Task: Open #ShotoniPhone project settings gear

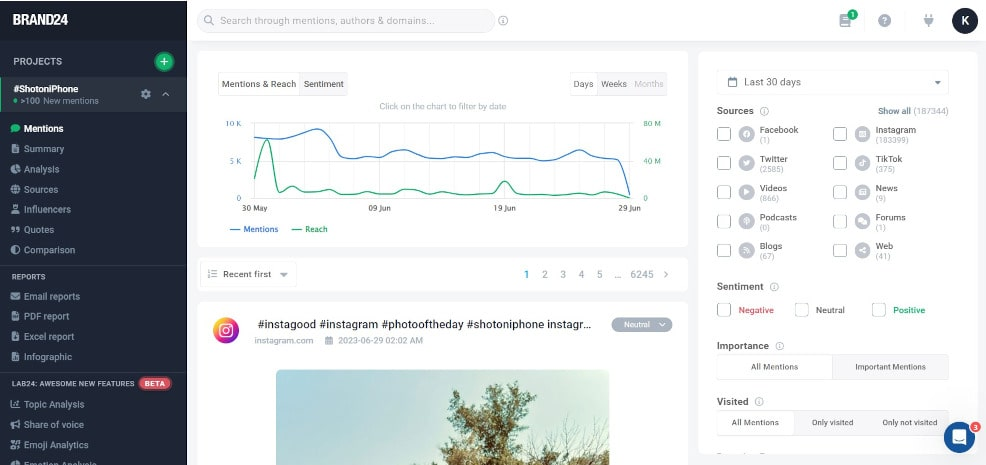Action: [146, 94]
